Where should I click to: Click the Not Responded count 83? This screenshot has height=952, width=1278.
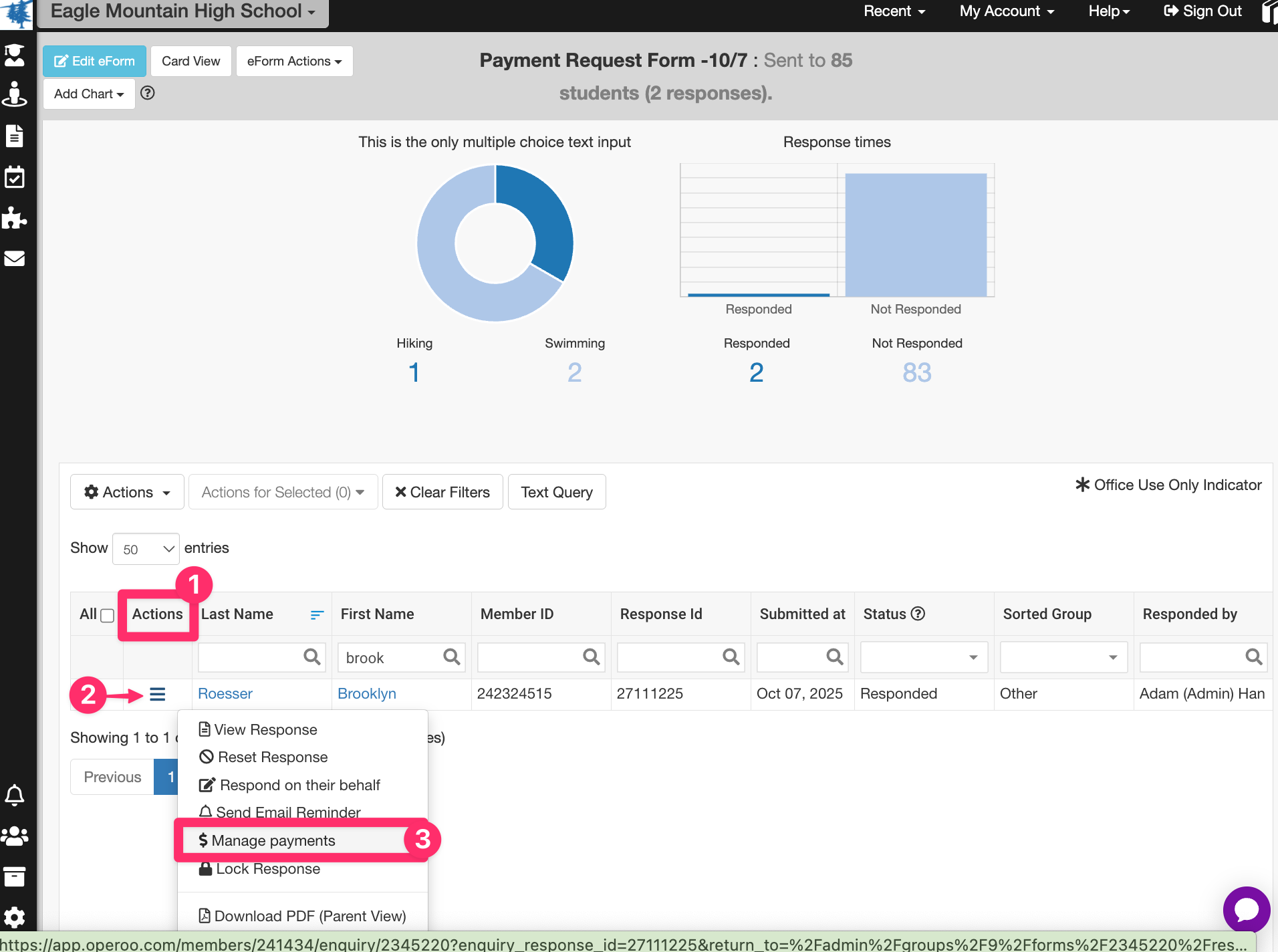[916, 372]
